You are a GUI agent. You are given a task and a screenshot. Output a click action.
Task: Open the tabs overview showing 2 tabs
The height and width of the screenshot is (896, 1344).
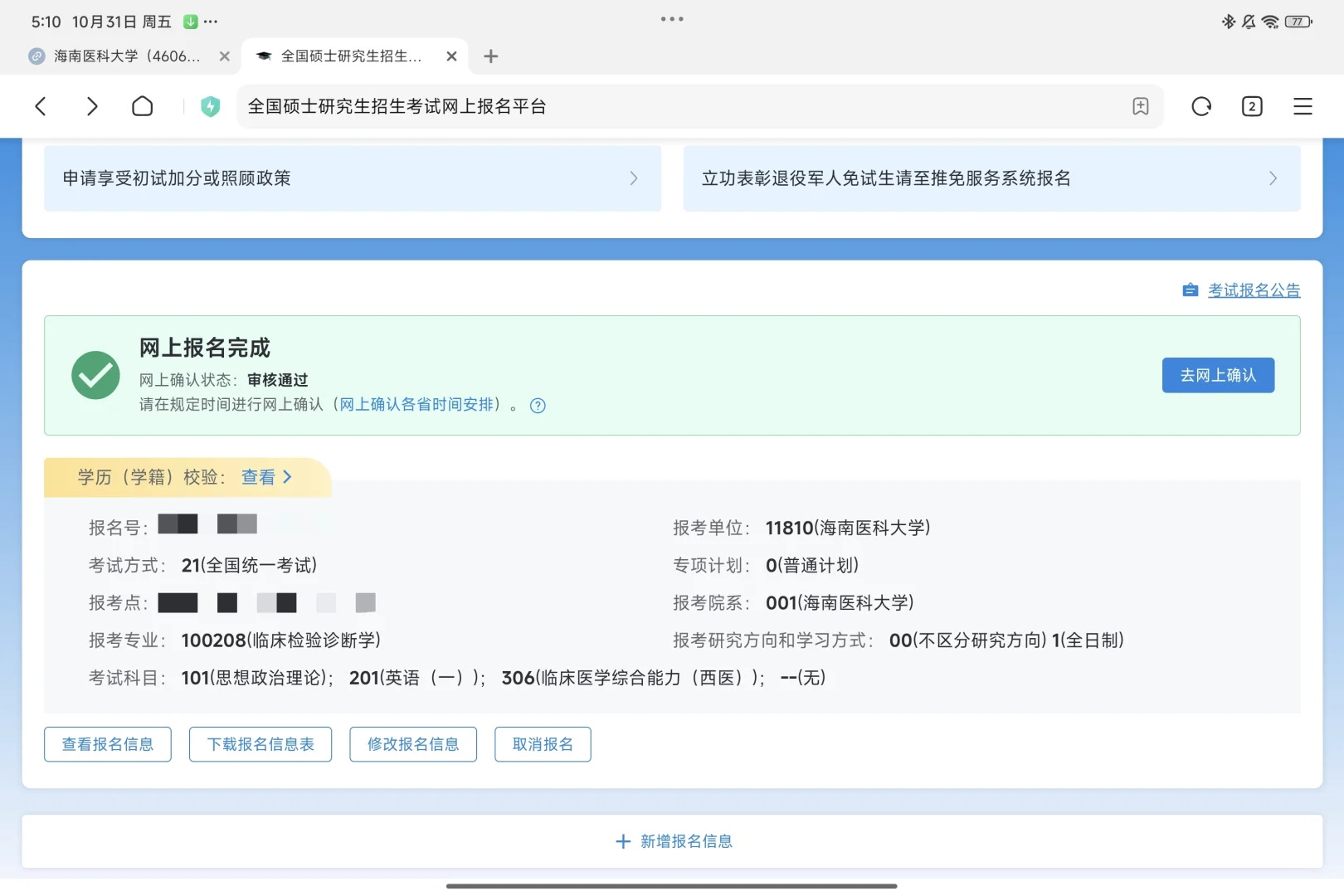[1252, 106]
